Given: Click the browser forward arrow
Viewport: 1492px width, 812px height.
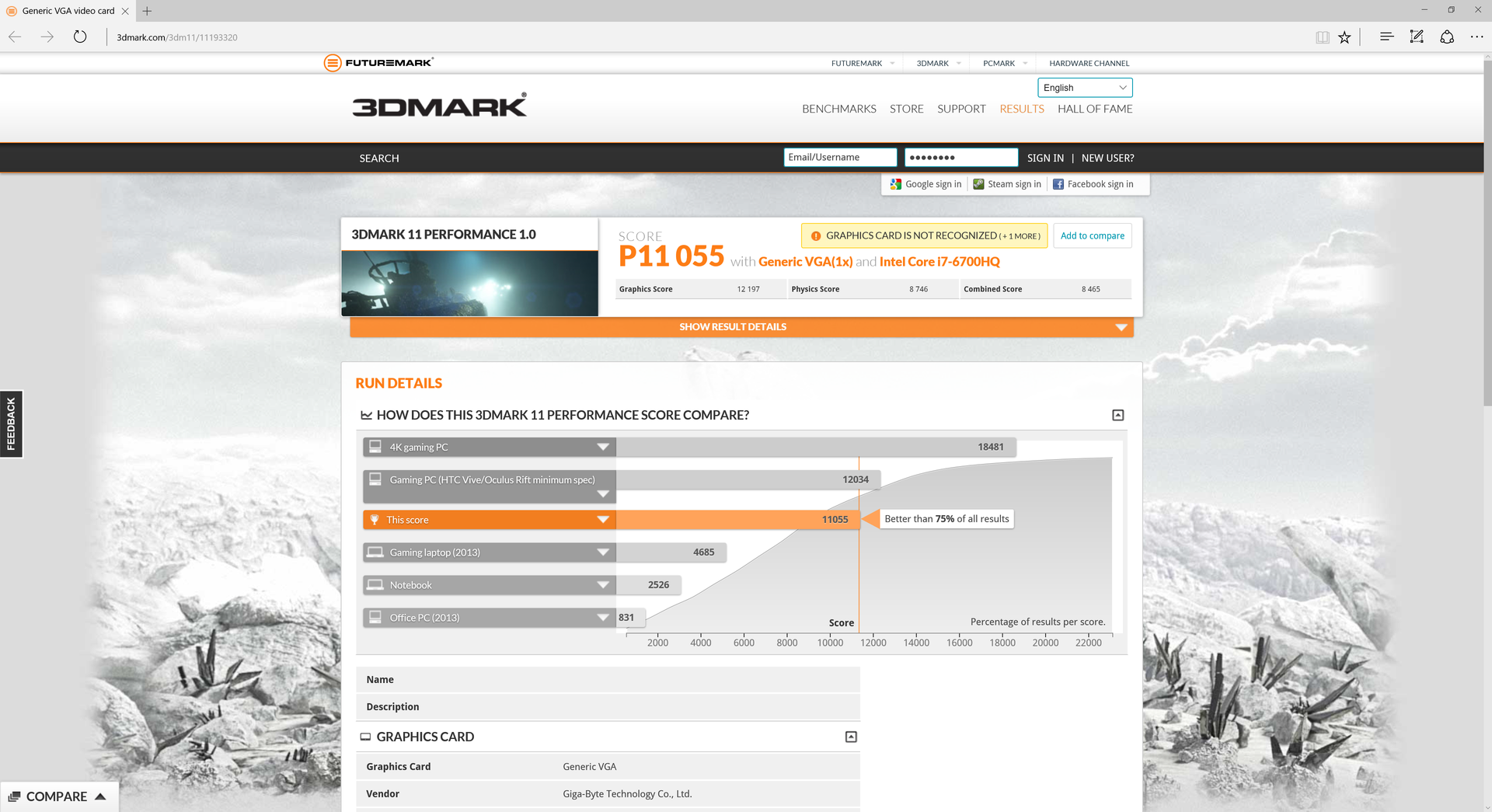Looking at the screenshot, I should [x=47, y=37].
